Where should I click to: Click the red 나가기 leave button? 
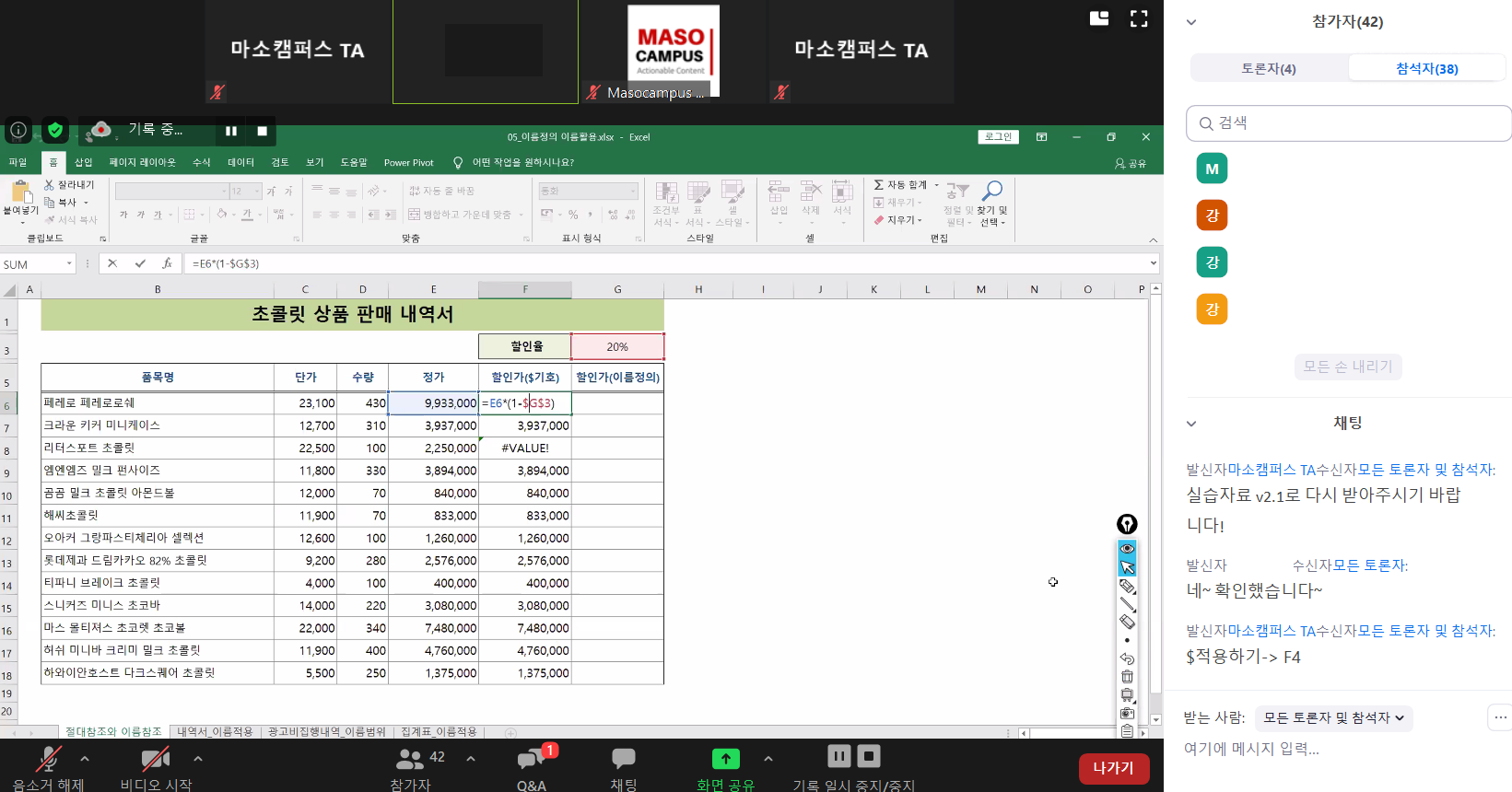point(1113,768)
